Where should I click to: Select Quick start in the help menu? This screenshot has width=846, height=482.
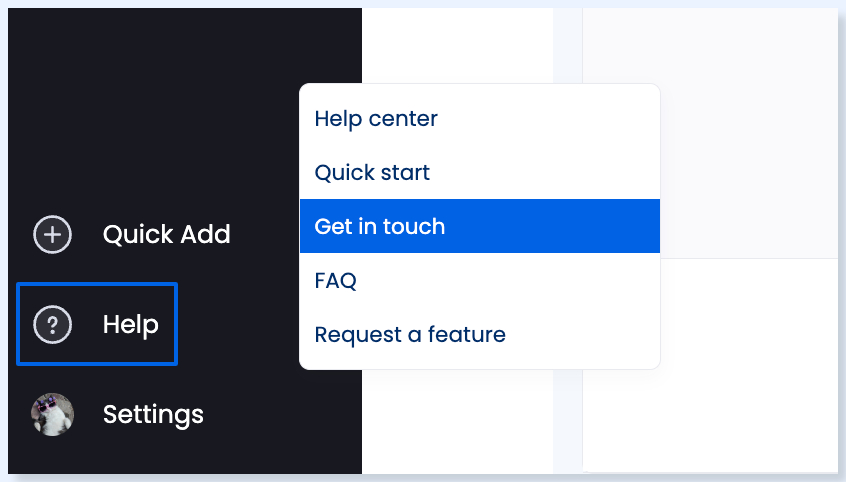(x=372, y=173)
